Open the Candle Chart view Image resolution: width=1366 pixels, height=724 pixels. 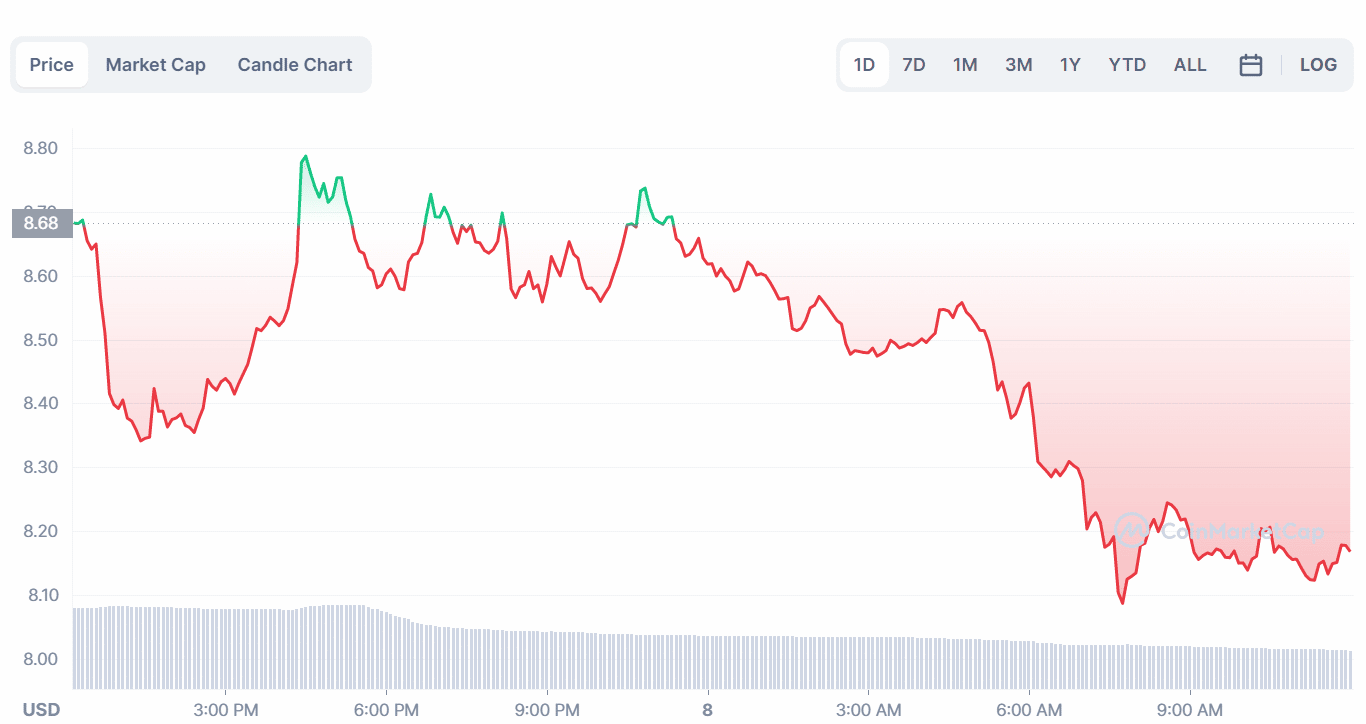295,65
